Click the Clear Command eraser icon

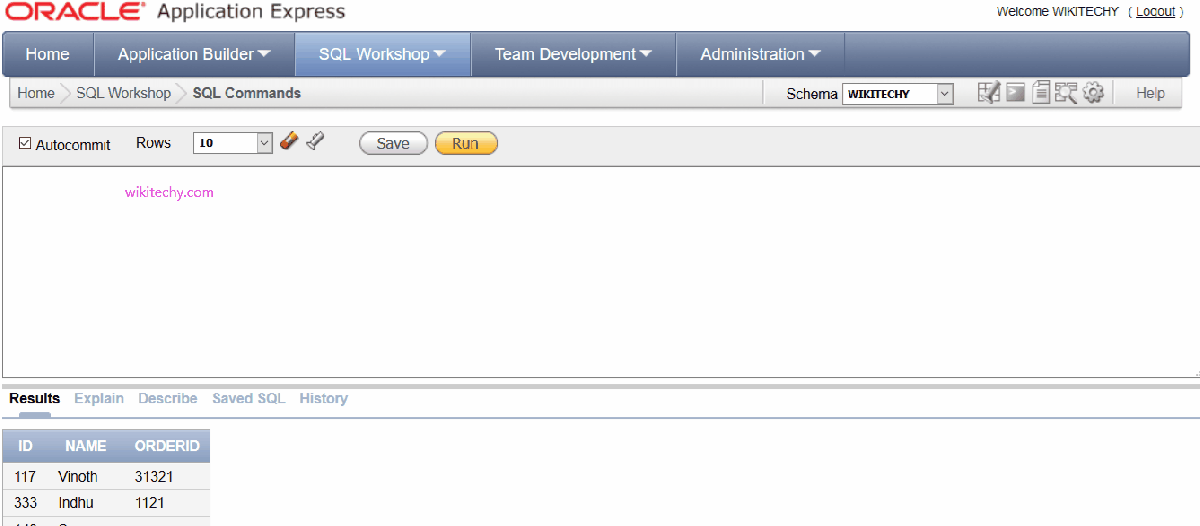coord(289,142)
